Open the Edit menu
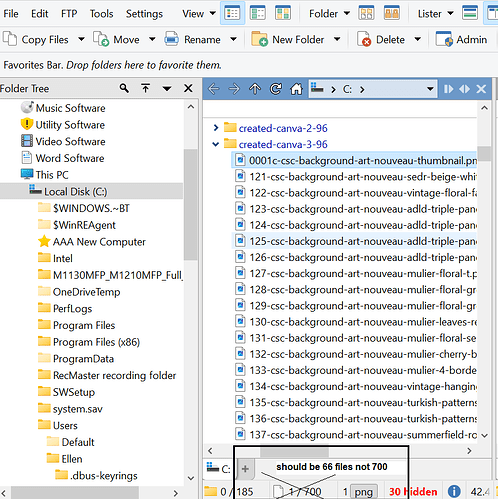The height and width of the screenshot is (499, 498). pos(39,14)
